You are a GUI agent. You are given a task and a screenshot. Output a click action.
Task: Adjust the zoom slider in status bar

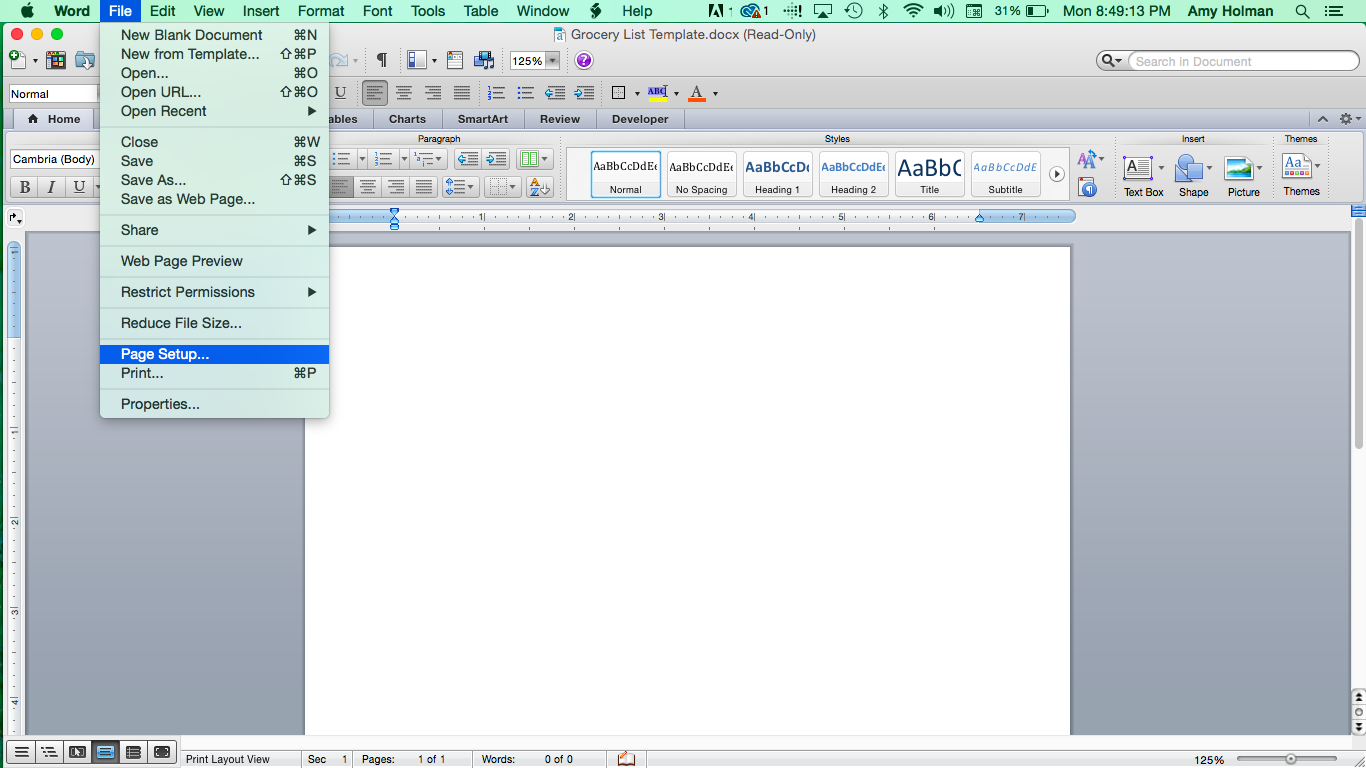pyautogui.click(x=1291, y=759)
